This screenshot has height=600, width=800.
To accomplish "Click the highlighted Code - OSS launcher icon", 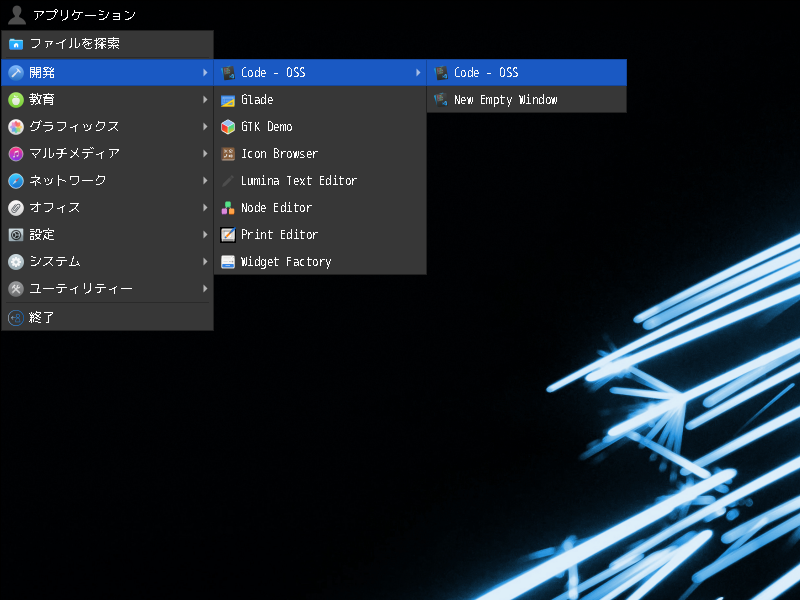I will click(441, 72).
